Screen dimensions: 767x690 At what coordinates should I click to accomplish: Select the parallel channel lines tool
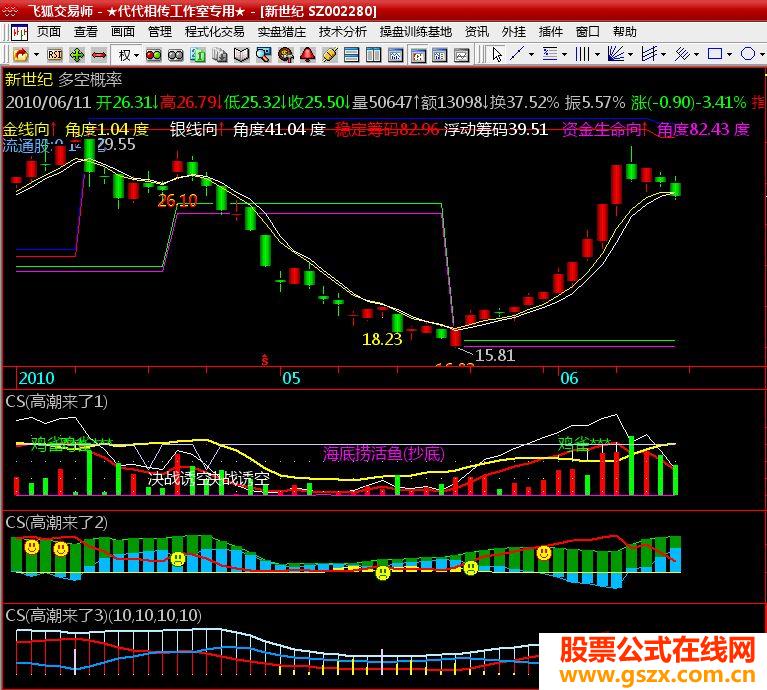point(649,54)
